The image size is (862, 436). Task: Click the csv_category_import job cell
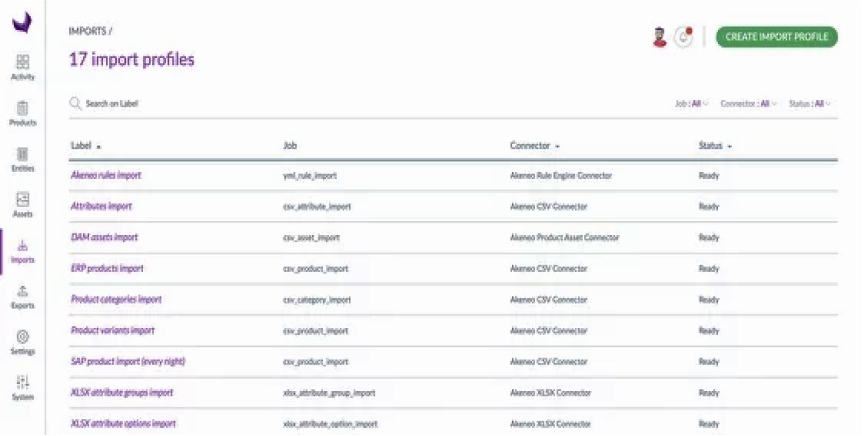[x=317, y=300]
